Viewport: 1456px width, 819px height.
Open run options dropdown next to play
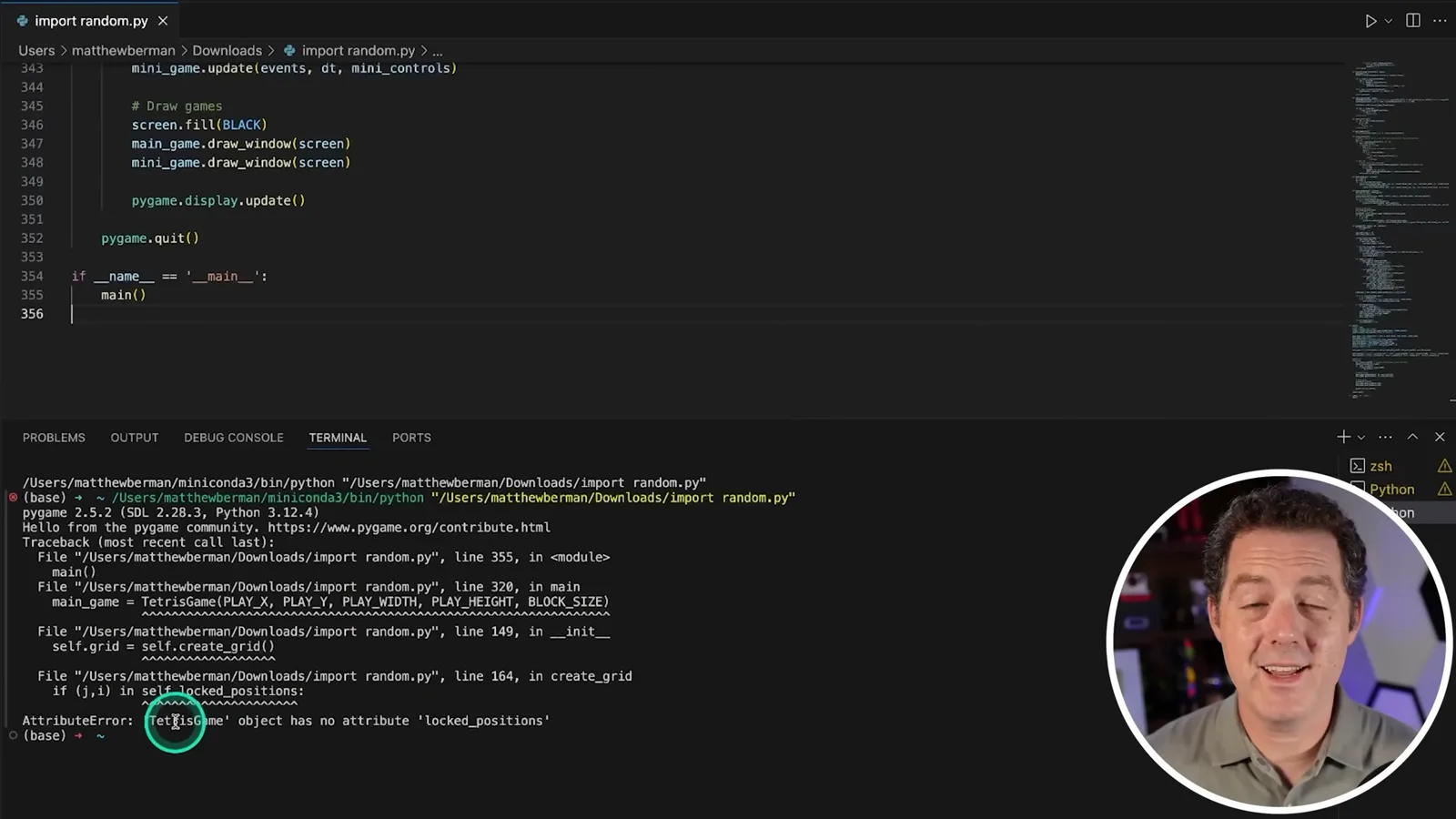point(1389,21)
